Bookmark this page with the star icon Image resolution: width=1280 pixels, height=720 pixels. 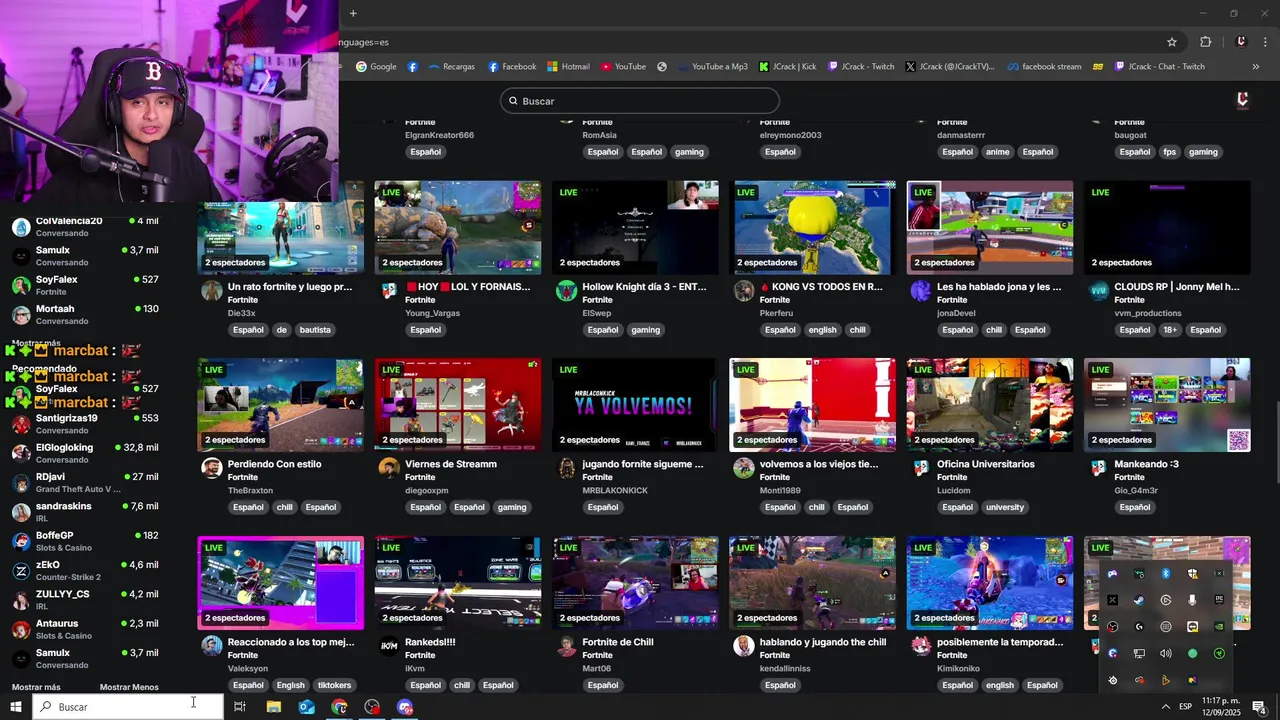[1172, 42]
